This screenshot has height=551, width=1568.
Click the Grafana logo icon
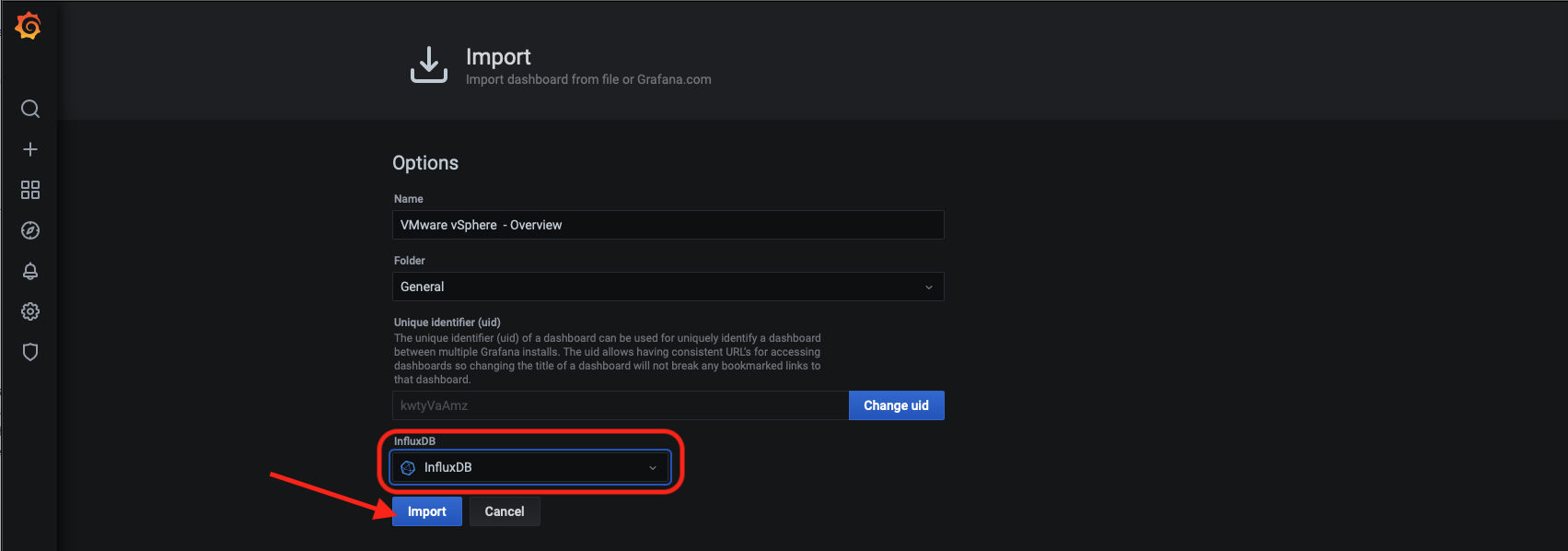pos(29,26)
